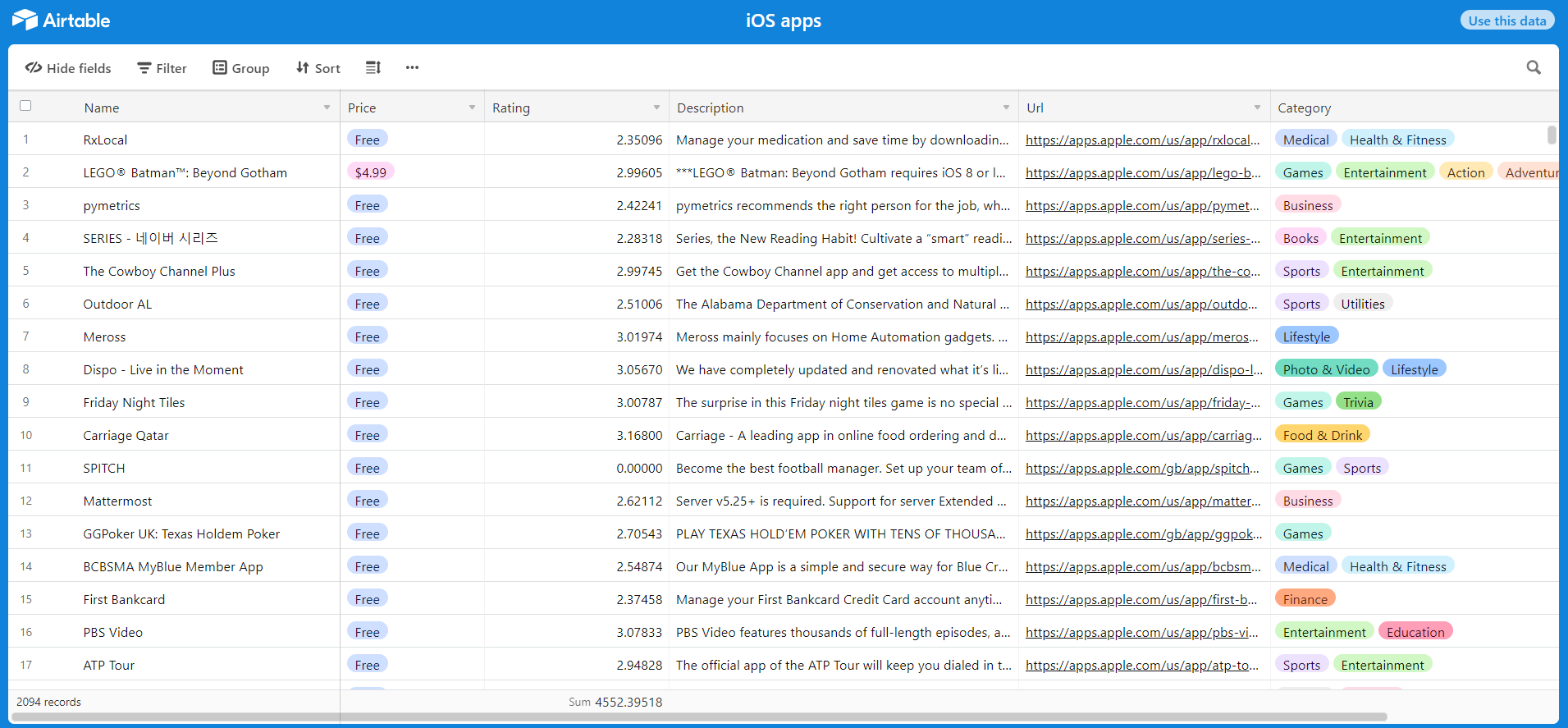The height and width of the screenshot is (728, 1568).
Task: Click the Books category tag
Action: click(x=1301, y=238)
